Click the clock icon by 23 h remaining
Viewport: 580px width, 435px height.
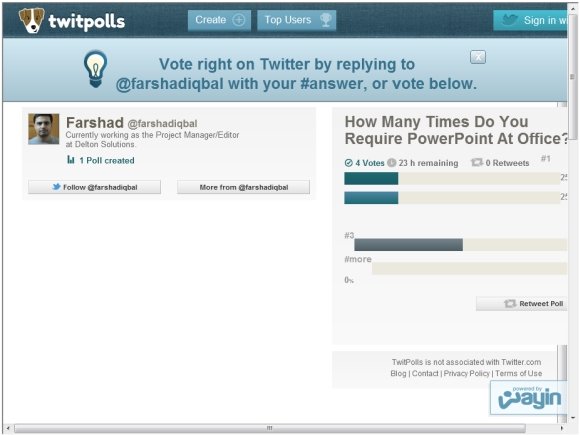pyautogui.click(x=392, y=163)
